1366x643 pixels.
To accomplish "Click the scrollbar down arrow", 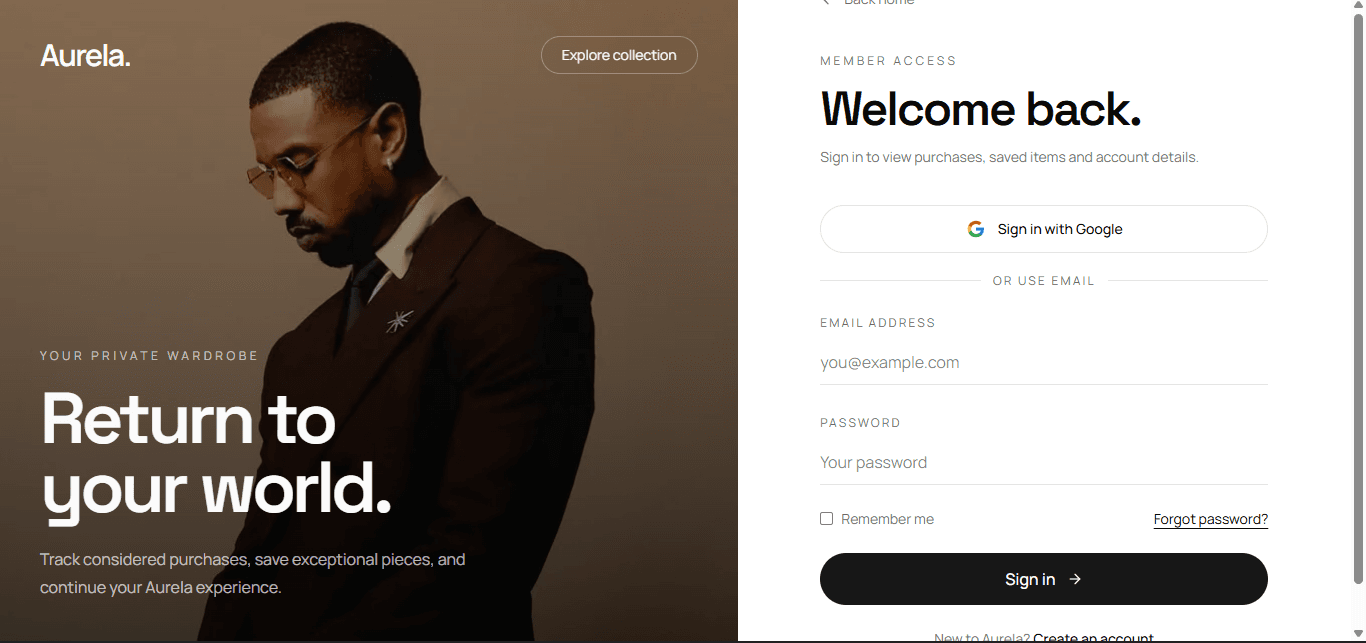I will click(1358, 635).
